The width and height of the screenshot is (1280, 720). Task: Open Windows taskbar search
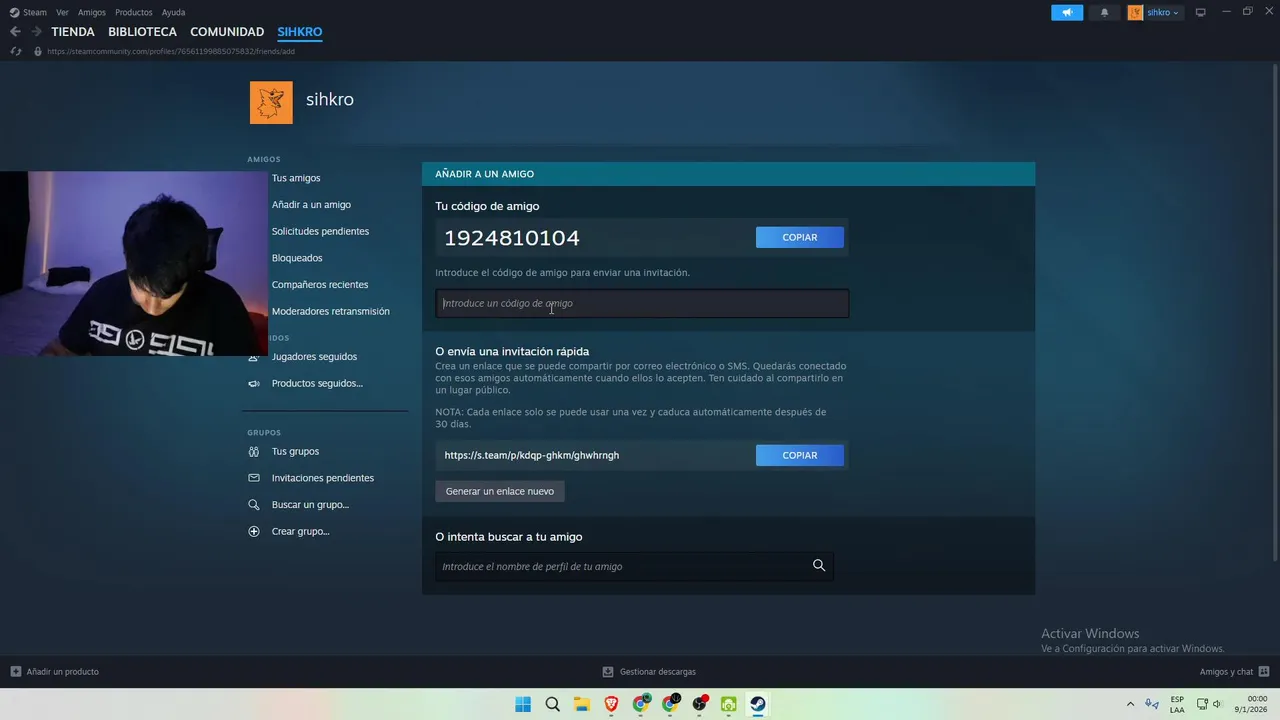552,704
